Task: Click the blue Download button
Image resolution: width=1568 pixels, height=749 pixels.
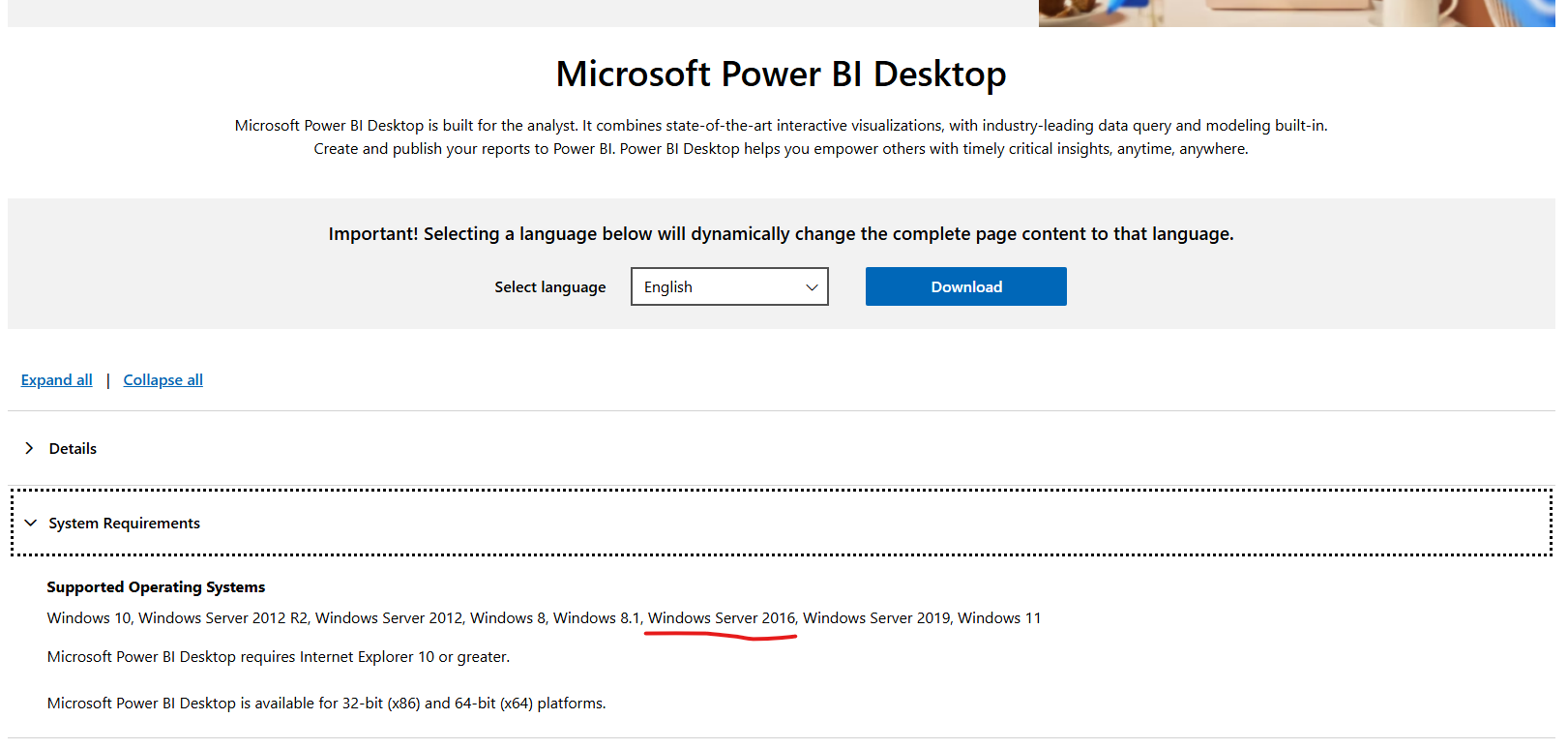Action: point(965,286)
